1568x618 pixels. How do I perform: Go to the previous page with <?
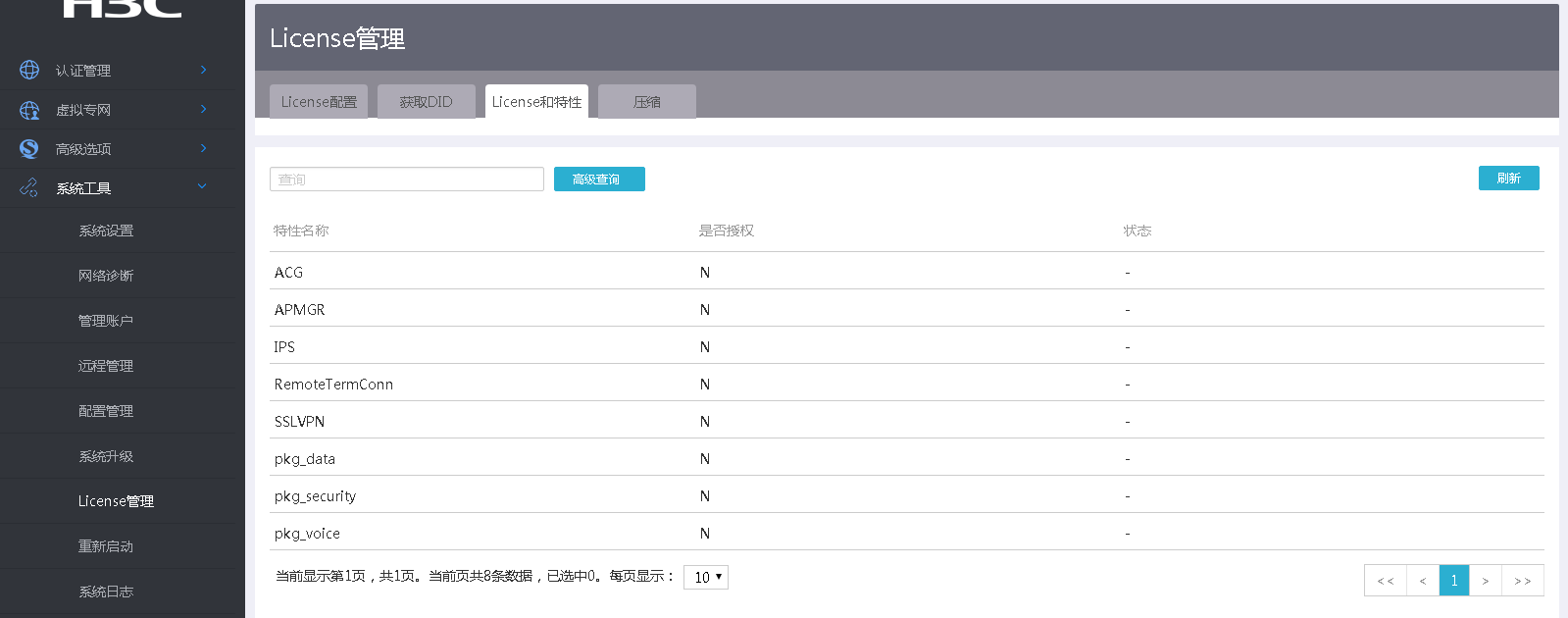point(1423,581)
